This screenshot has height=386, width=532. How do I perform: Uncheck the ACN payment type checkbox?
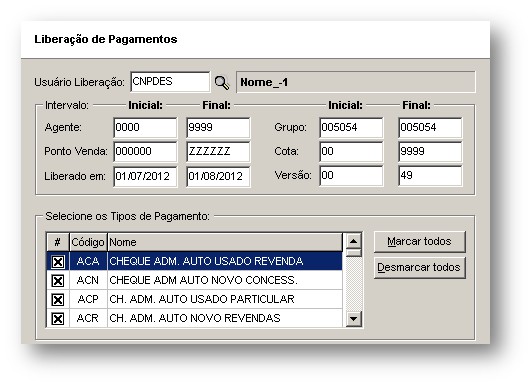click(x=58, y=281)
